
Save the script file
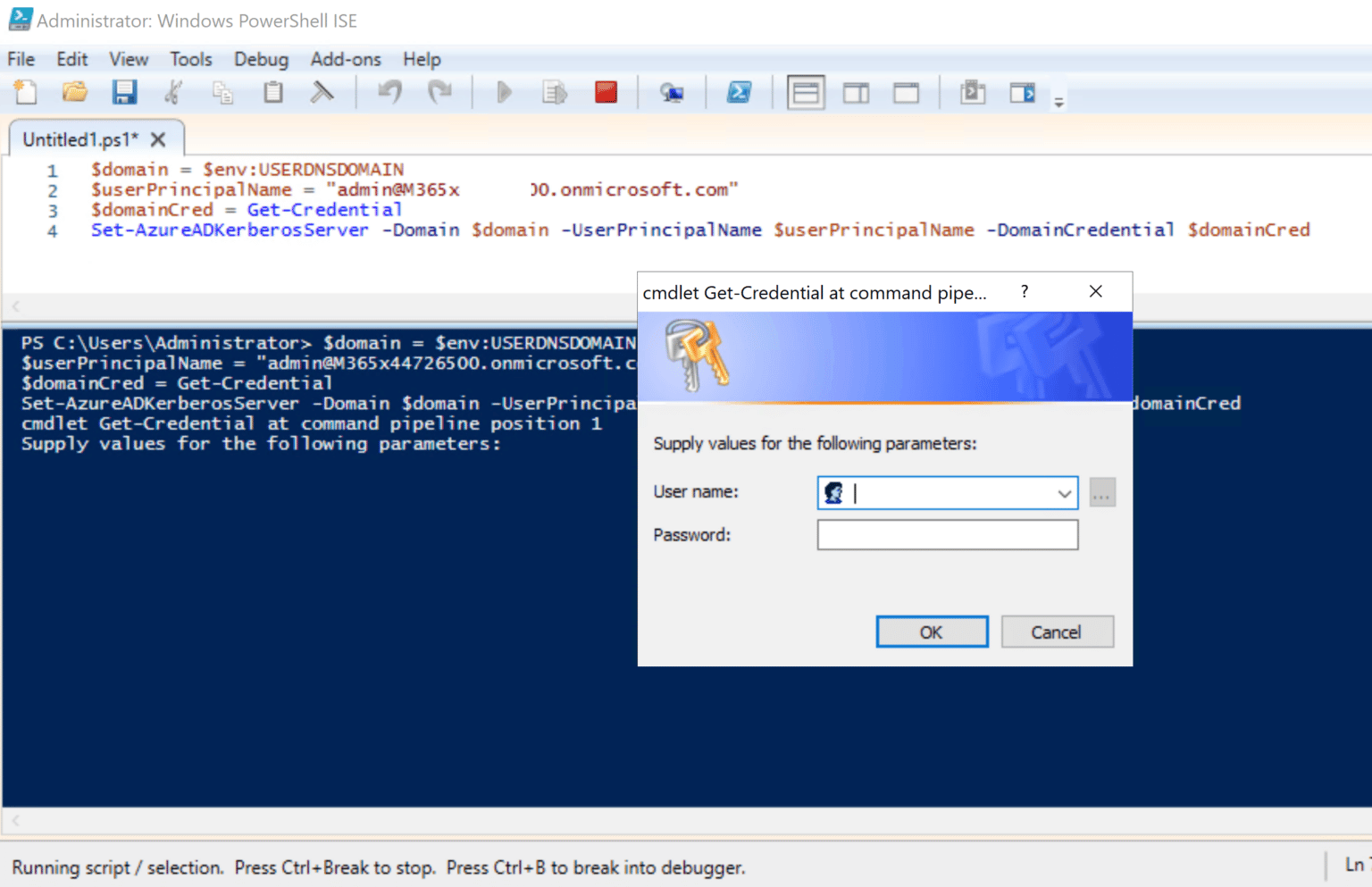[125, 91]
